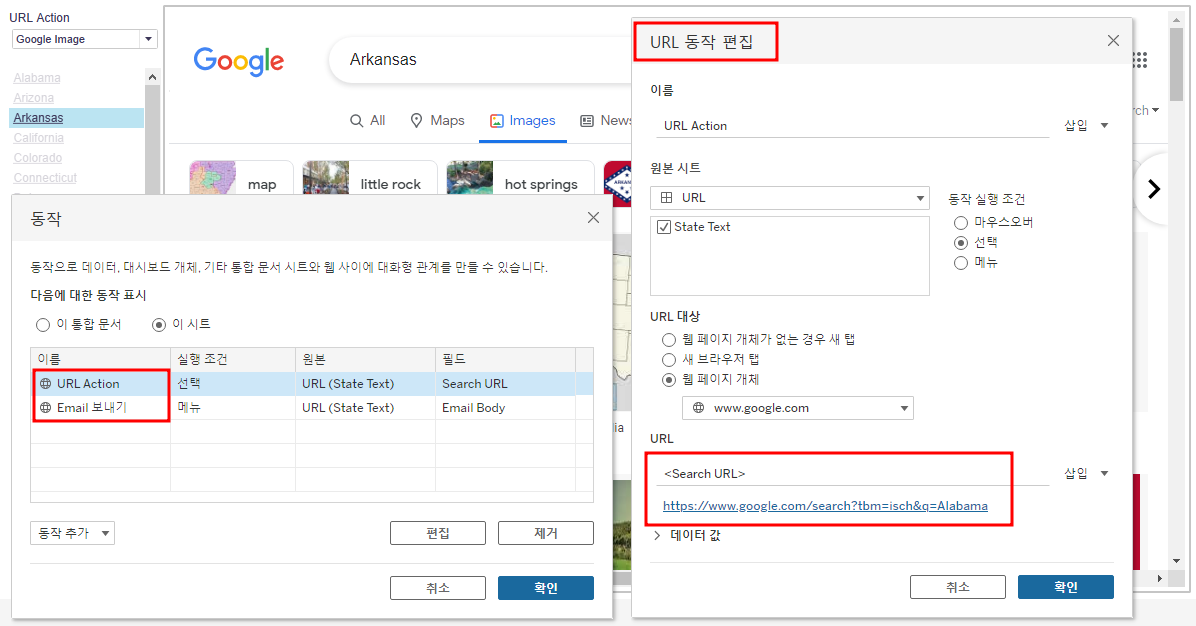Image resolution: width=1196 pixels, height=626 pixels.
Task: Click the state list scroll up arrow
Action: point(152,77)
